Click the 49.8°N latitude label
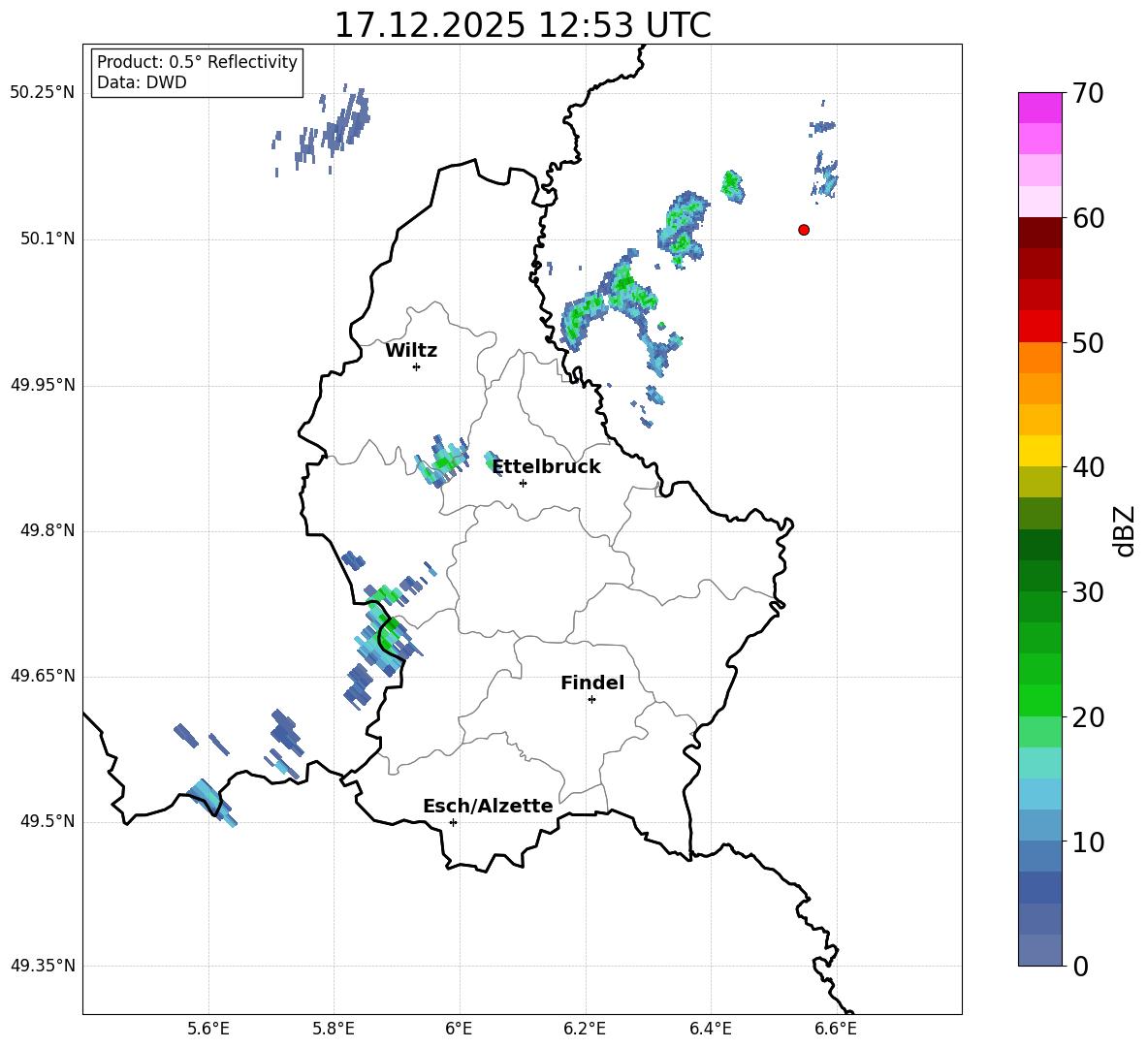The width and height of the screenshot is (1148, 1048). (48, 530)
